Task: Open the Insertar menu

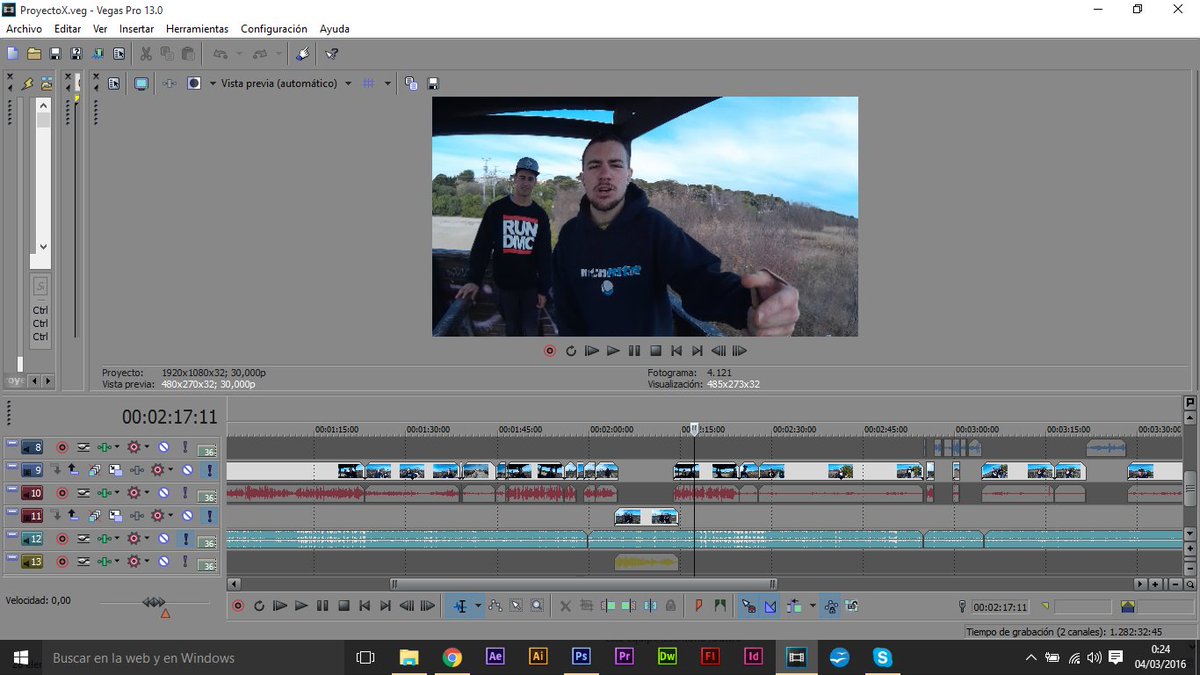Action: pyautogui.click(x=137, y=29)
